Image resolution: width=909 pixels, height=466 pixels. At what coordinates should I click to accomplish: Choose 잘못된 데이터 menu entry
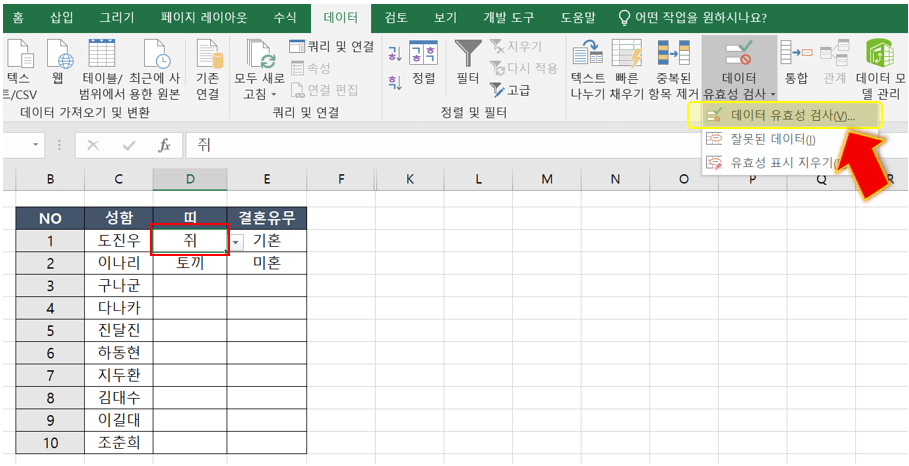(x=790, y=139)
